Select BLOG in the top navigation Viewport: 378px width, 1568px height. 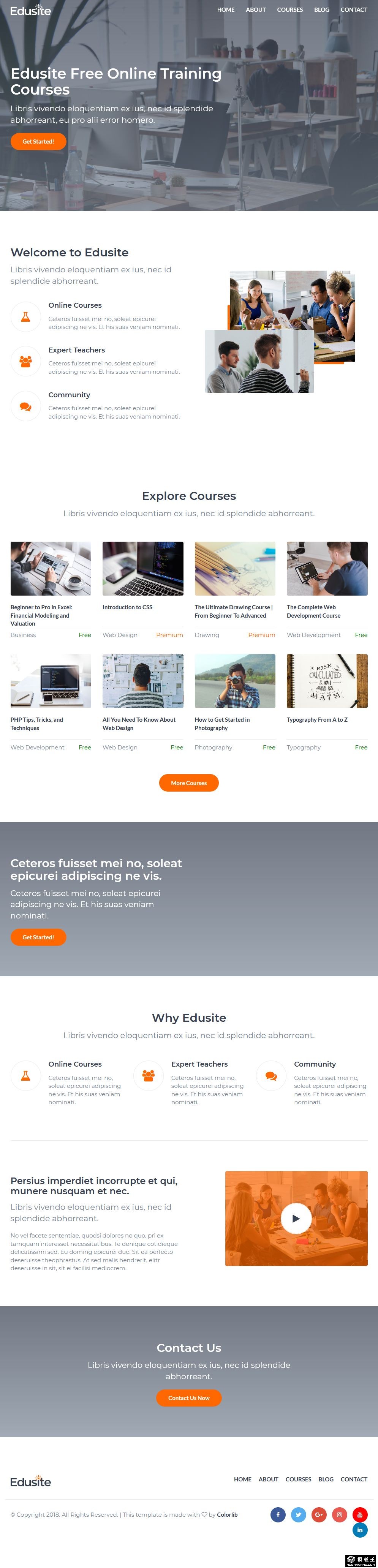click(x=321, y=10)
